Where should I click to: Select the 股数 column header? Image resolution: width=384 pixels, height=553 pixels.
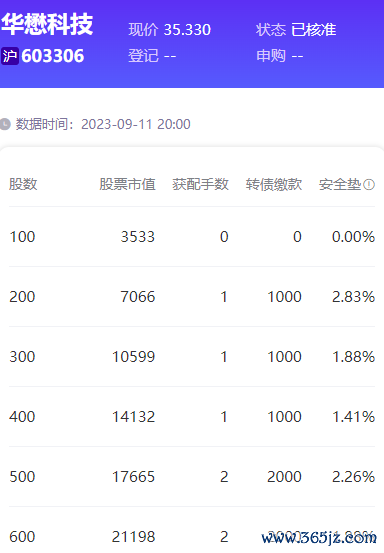click(x=23, y=184)
